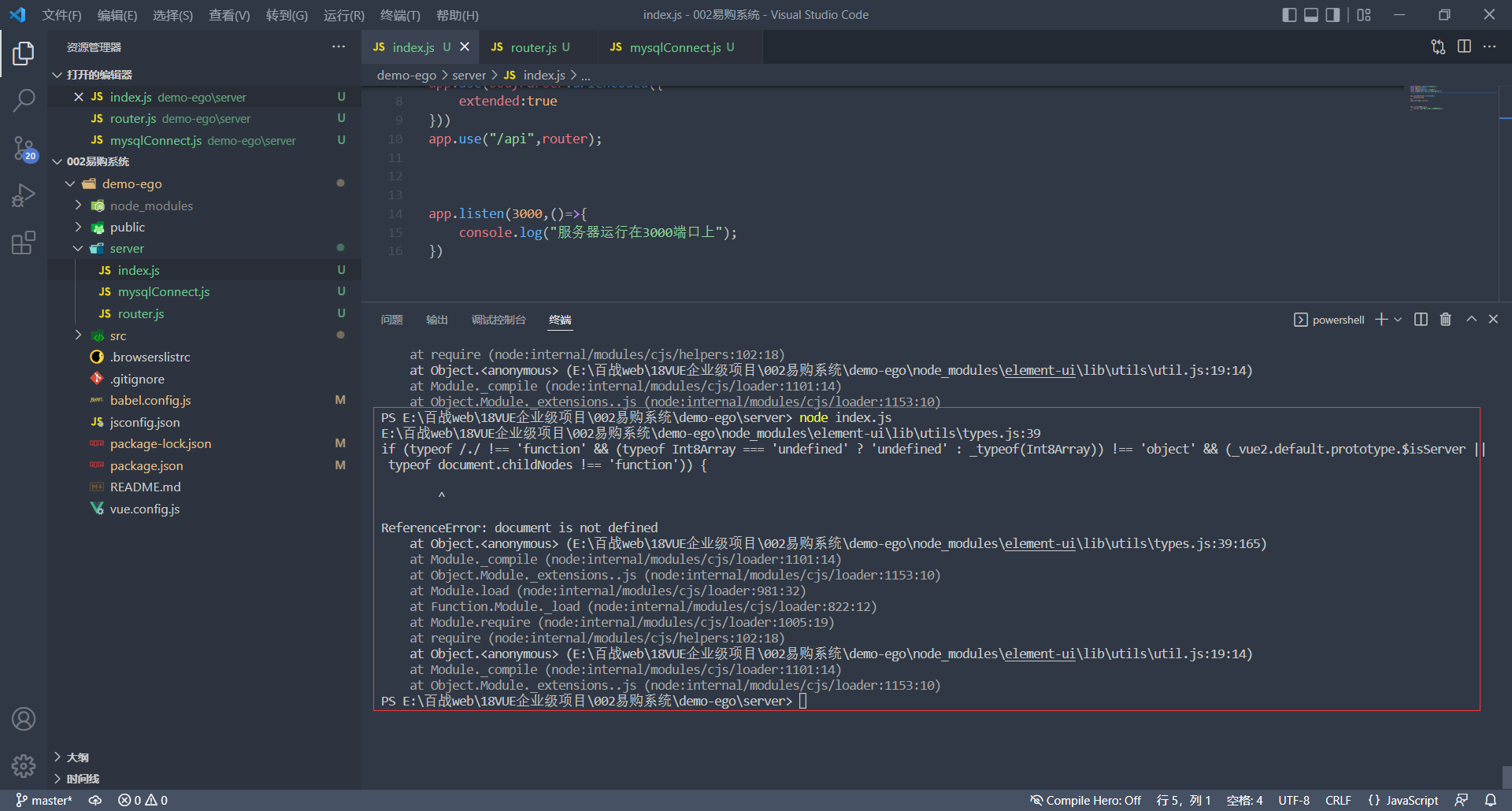
Task: Switch to the router.js editor tab
Action: pos(531,47)
